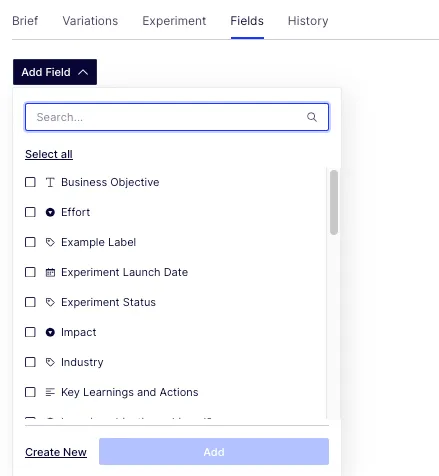
Task: Go to the Experiment tab
Action: 174,21
